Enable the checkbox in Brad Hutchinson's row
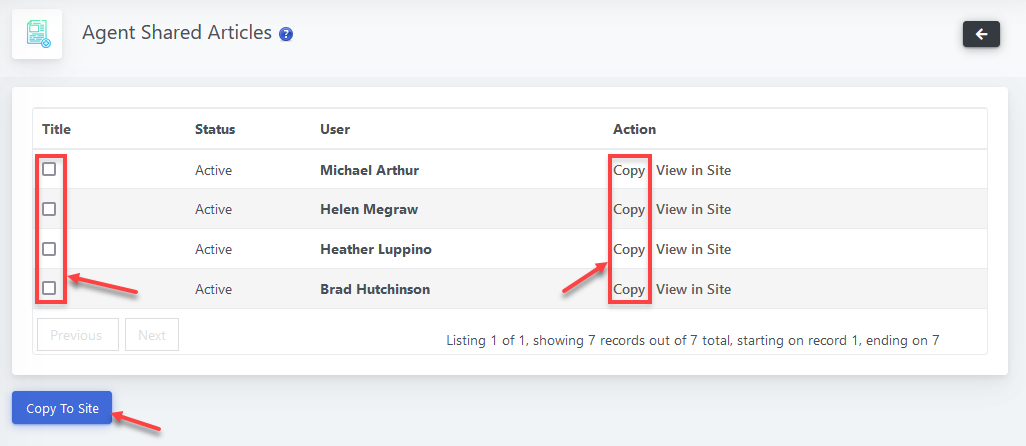Viewport: 1026px width, 446px height. pyautogui.click(x=49, y=289)
